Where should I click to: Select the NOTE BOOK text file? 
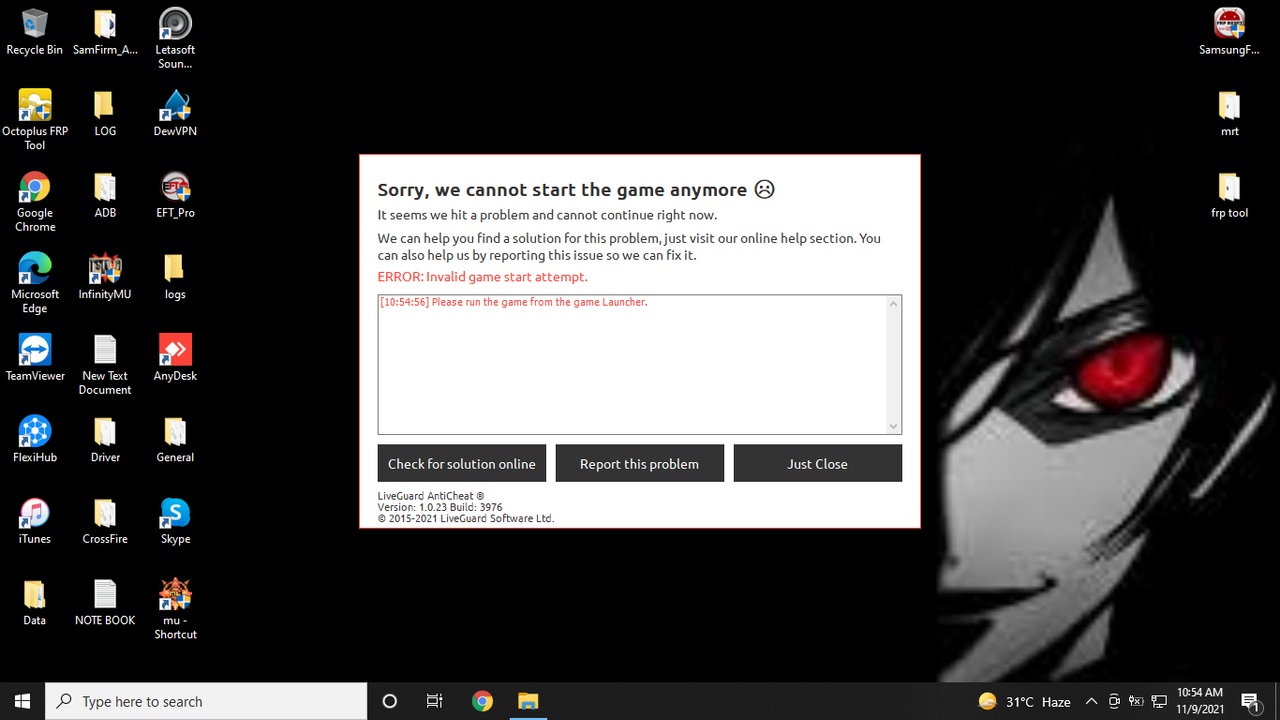105,601
